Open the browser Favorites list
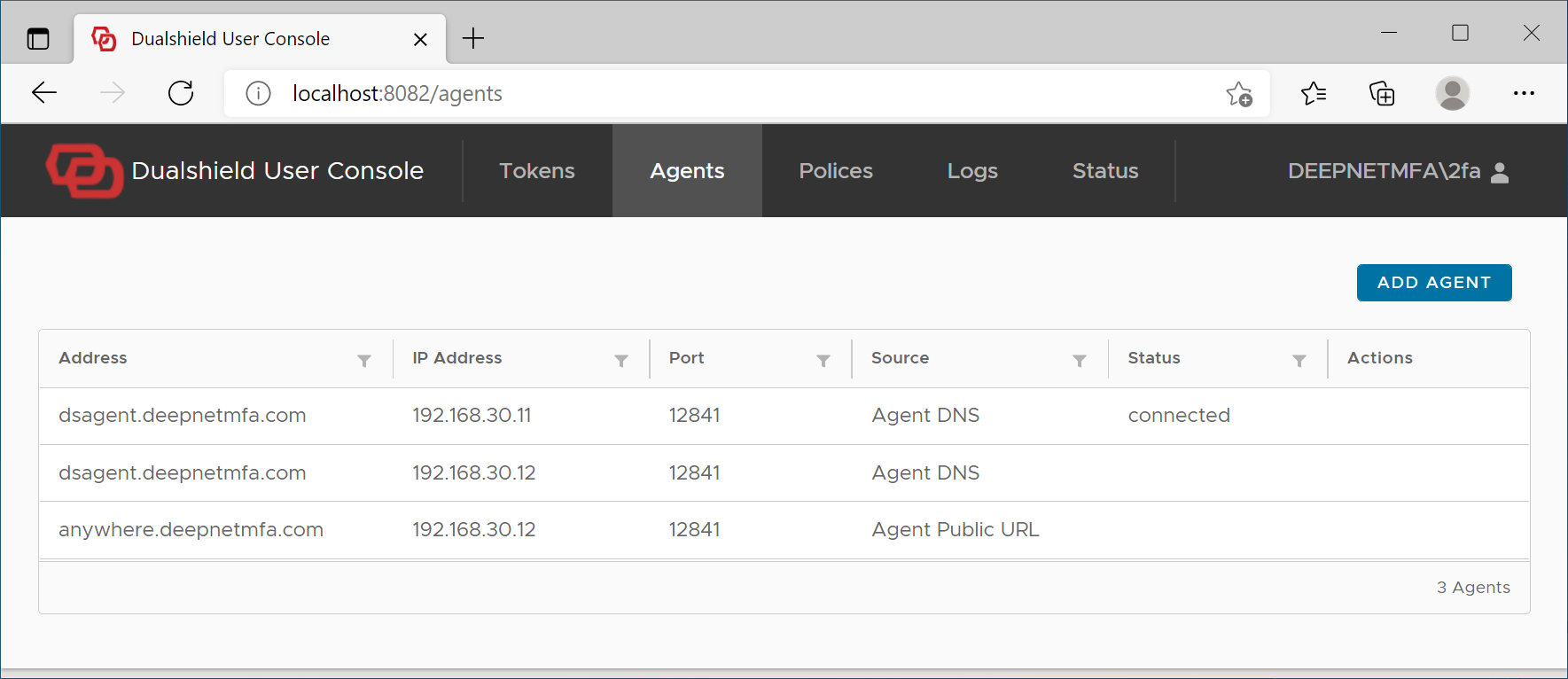 (1314, 93)
